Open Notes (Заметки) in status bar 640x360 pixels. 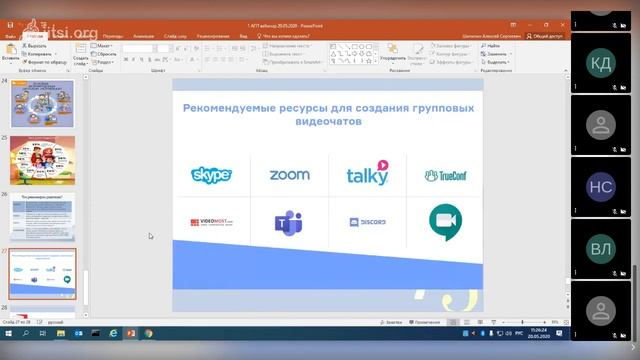391,322
